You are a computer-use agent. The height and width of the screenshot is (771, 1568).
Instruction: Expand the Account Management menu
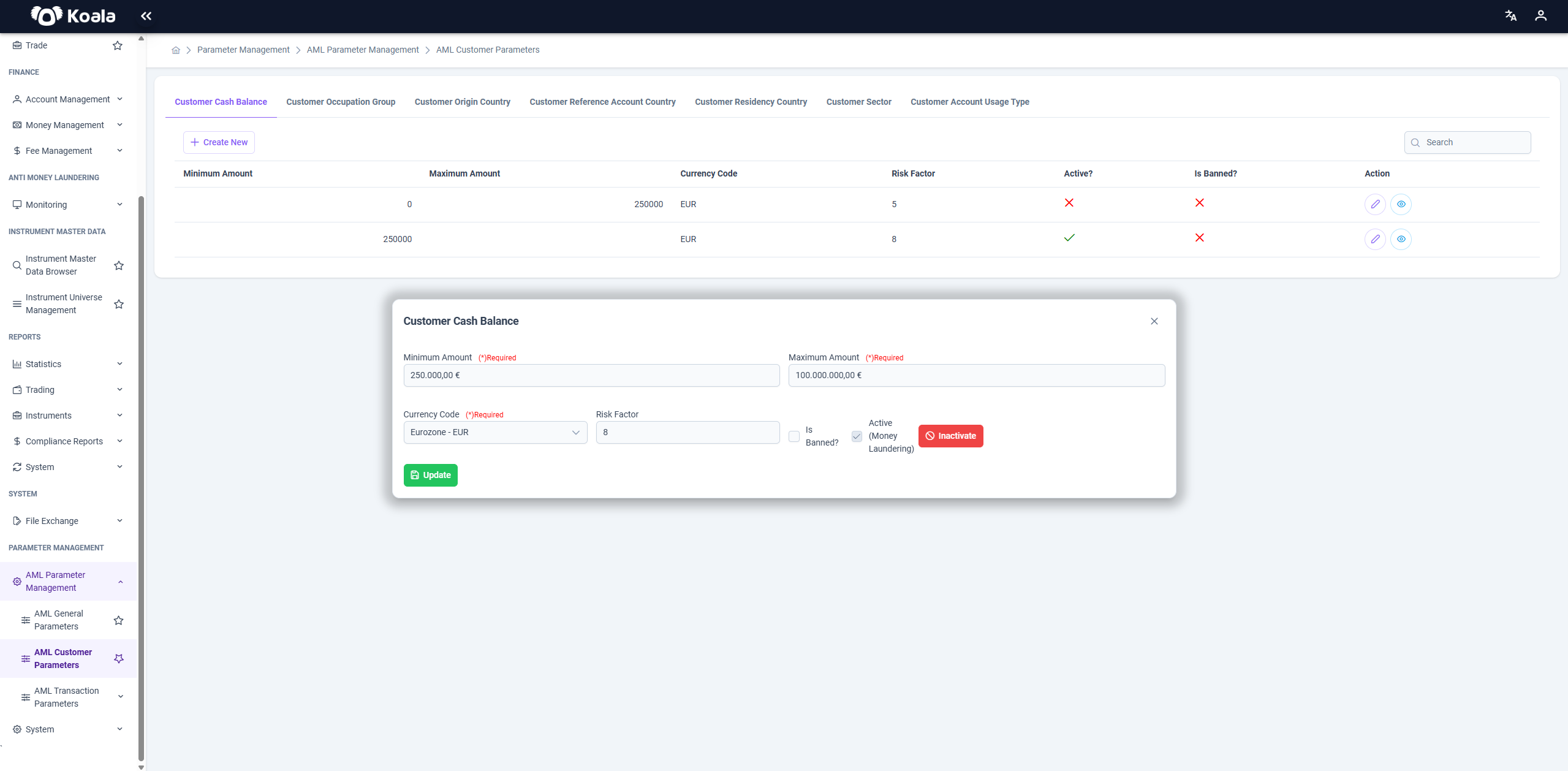click(68, 99)
